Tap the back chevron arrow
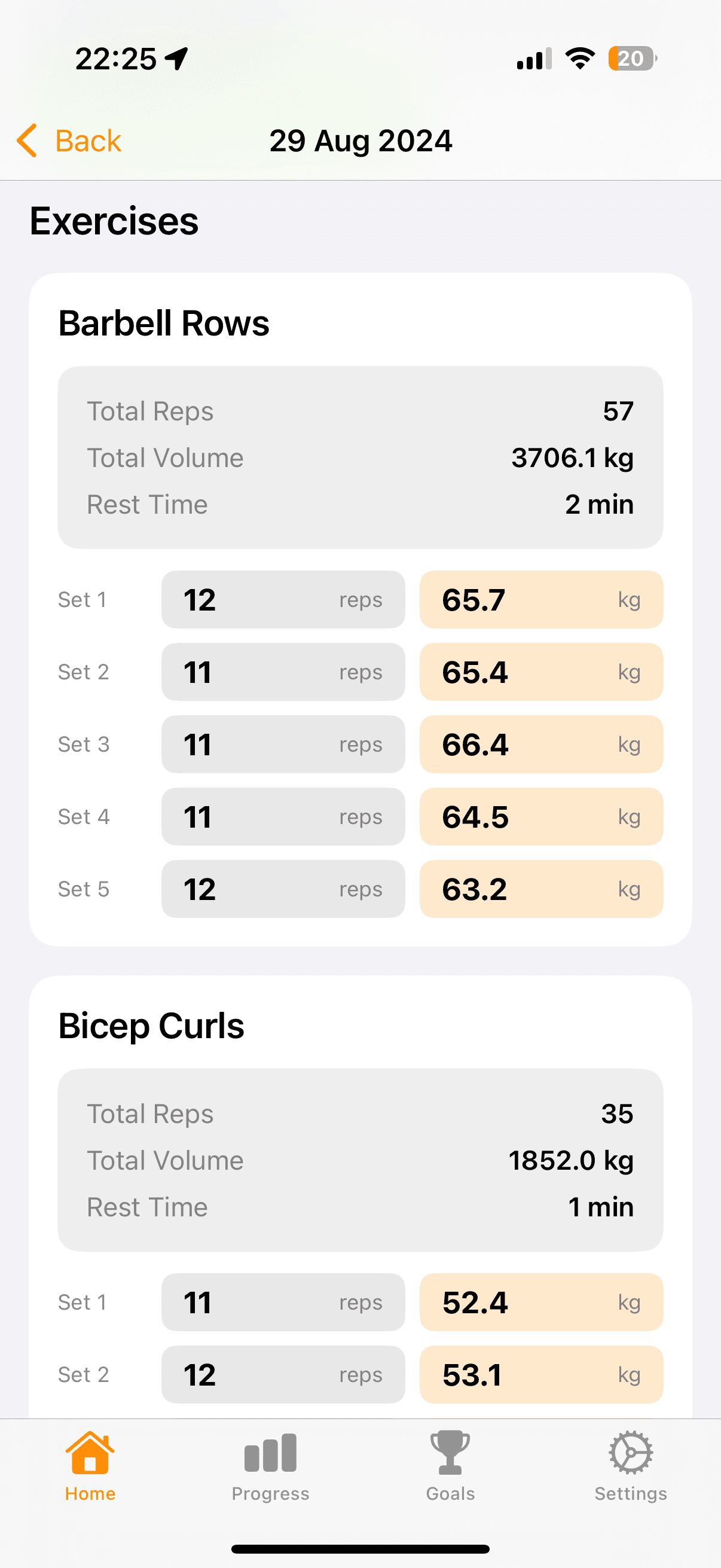The width and height of the screenshot is (721, 1568). [x=28, y=141]
